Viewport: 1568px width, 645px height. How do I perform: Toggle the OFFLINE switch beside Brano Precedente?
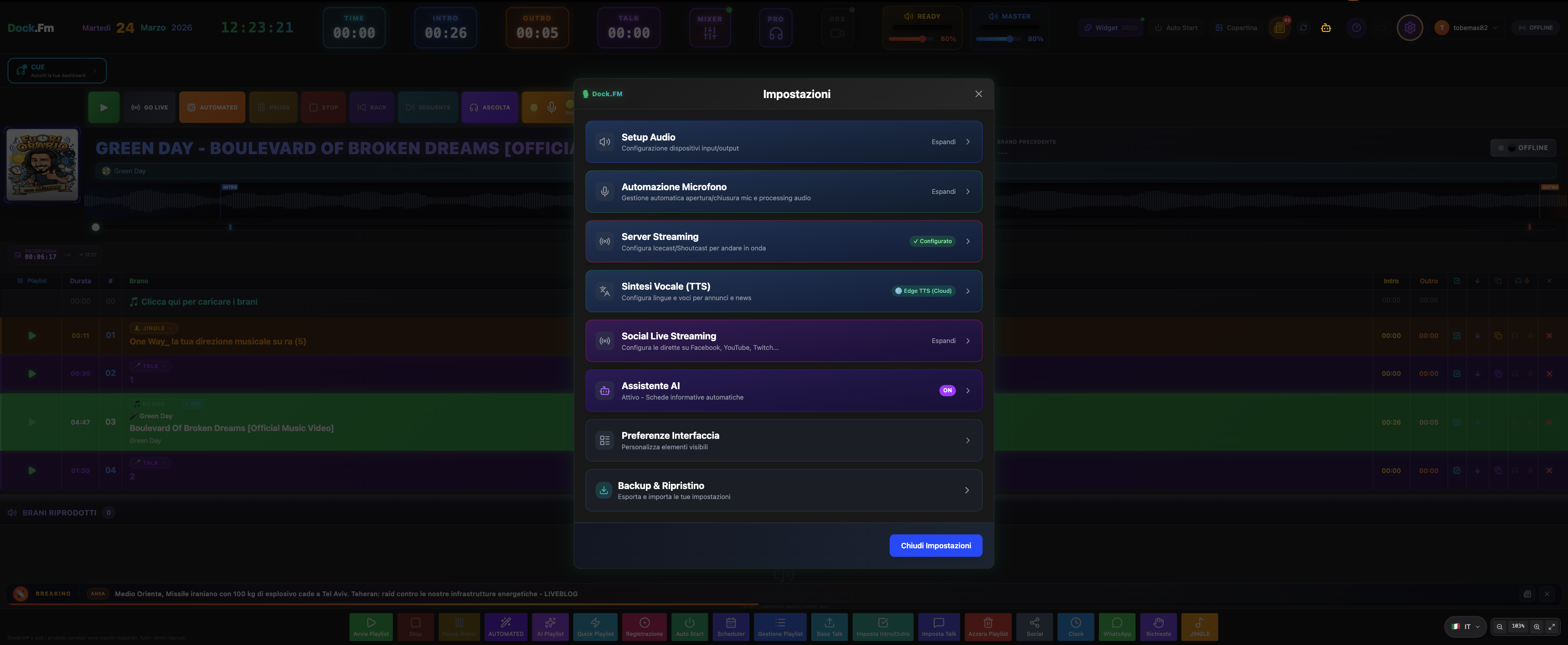1523,148
